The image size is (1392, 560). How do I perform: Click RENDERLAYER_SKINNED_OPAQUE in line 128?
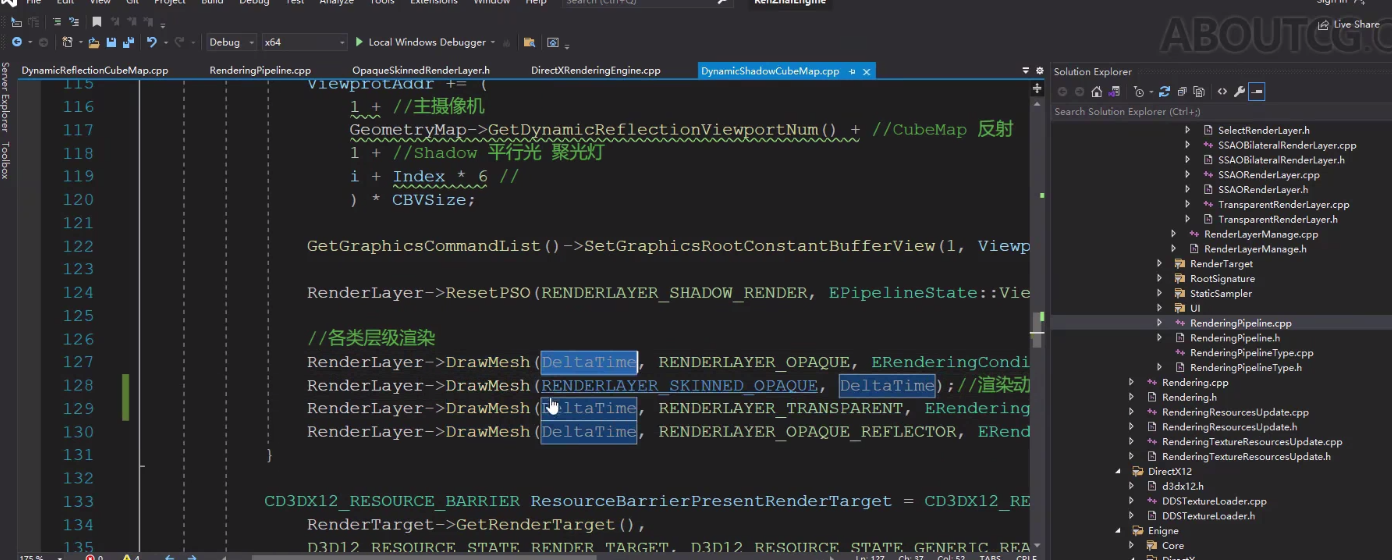[679, 386]
